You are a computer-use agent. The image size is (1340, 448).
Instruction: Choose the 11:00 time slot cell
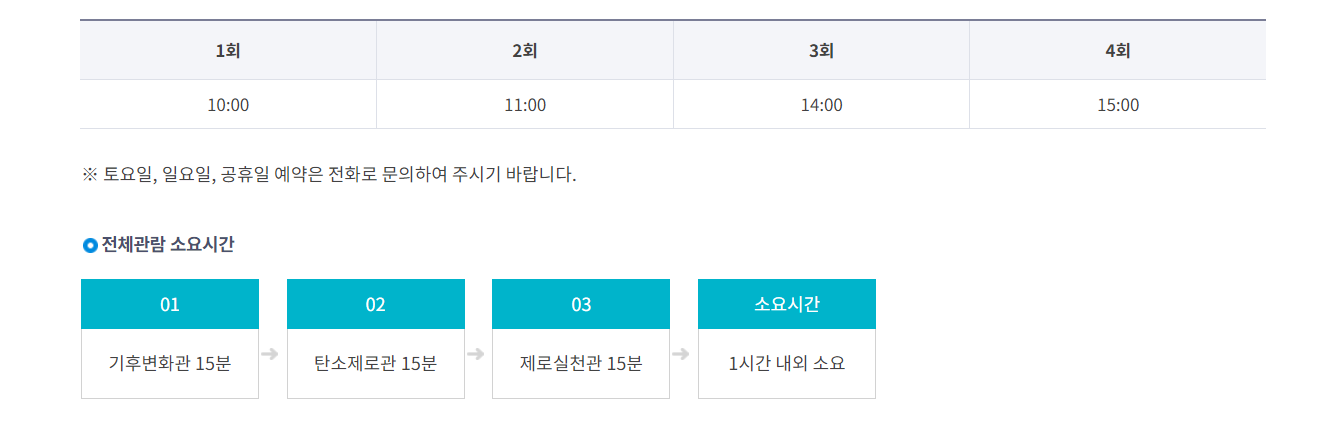[525, 105]
